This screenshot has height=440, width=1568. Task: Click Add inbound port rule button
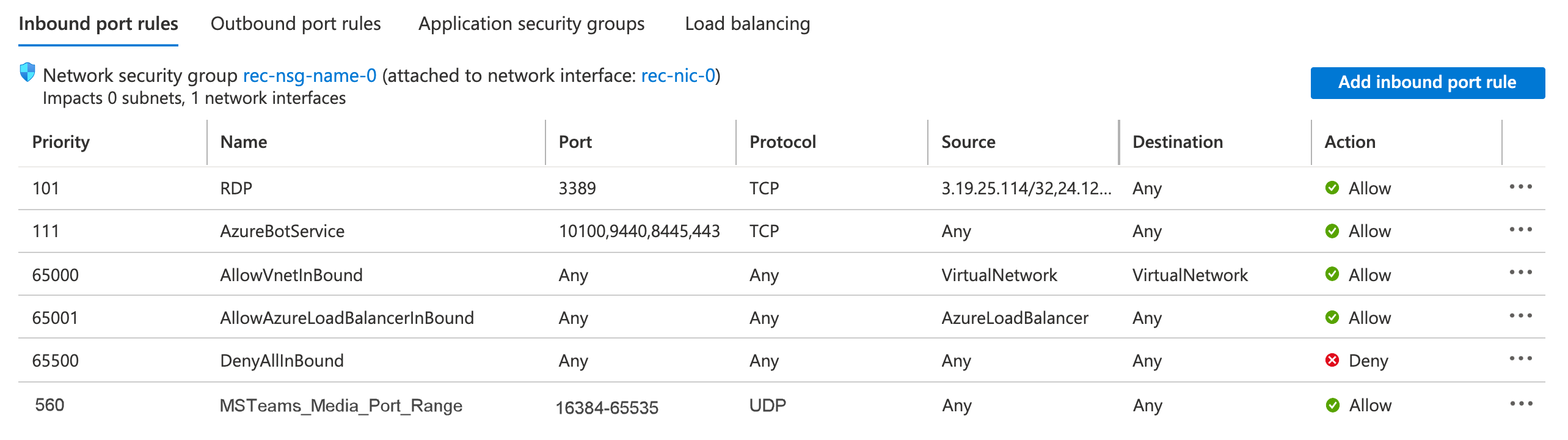tap(1427, 82)
